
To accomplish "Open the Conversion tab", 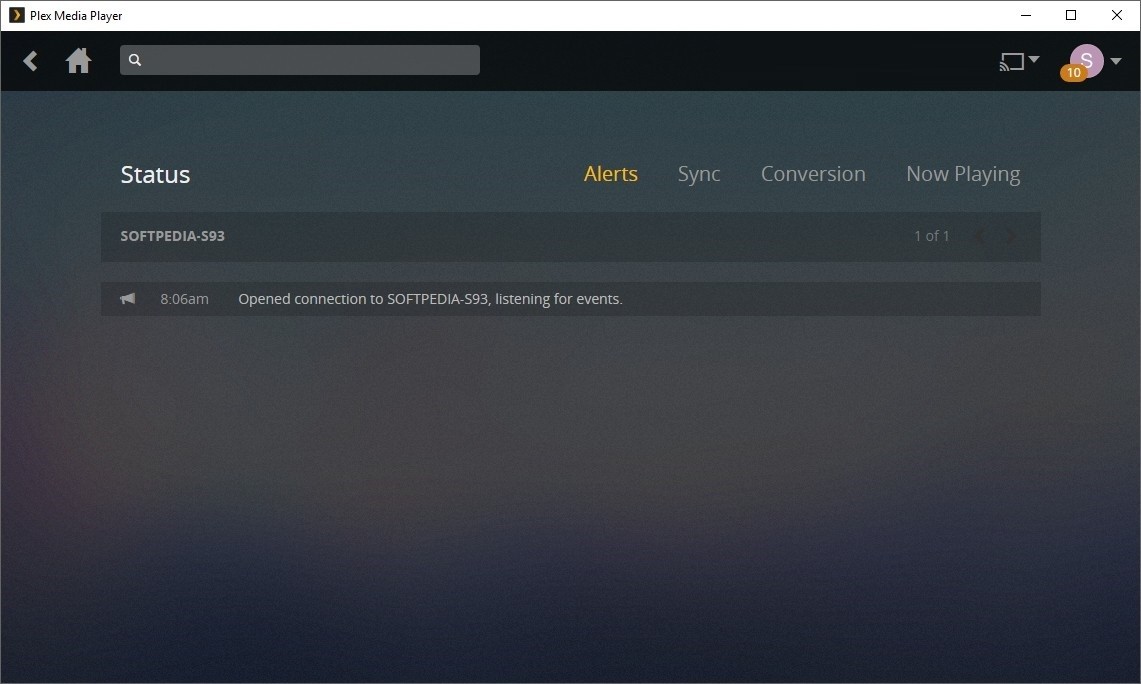I will click(x=813, y=173).
